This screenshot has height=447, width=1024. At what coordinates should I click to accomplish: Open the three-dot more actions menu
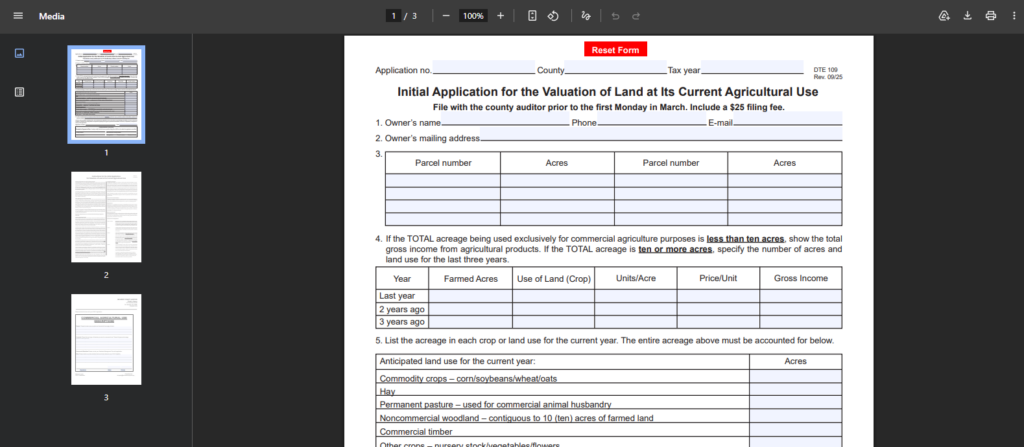[1012, 16]
